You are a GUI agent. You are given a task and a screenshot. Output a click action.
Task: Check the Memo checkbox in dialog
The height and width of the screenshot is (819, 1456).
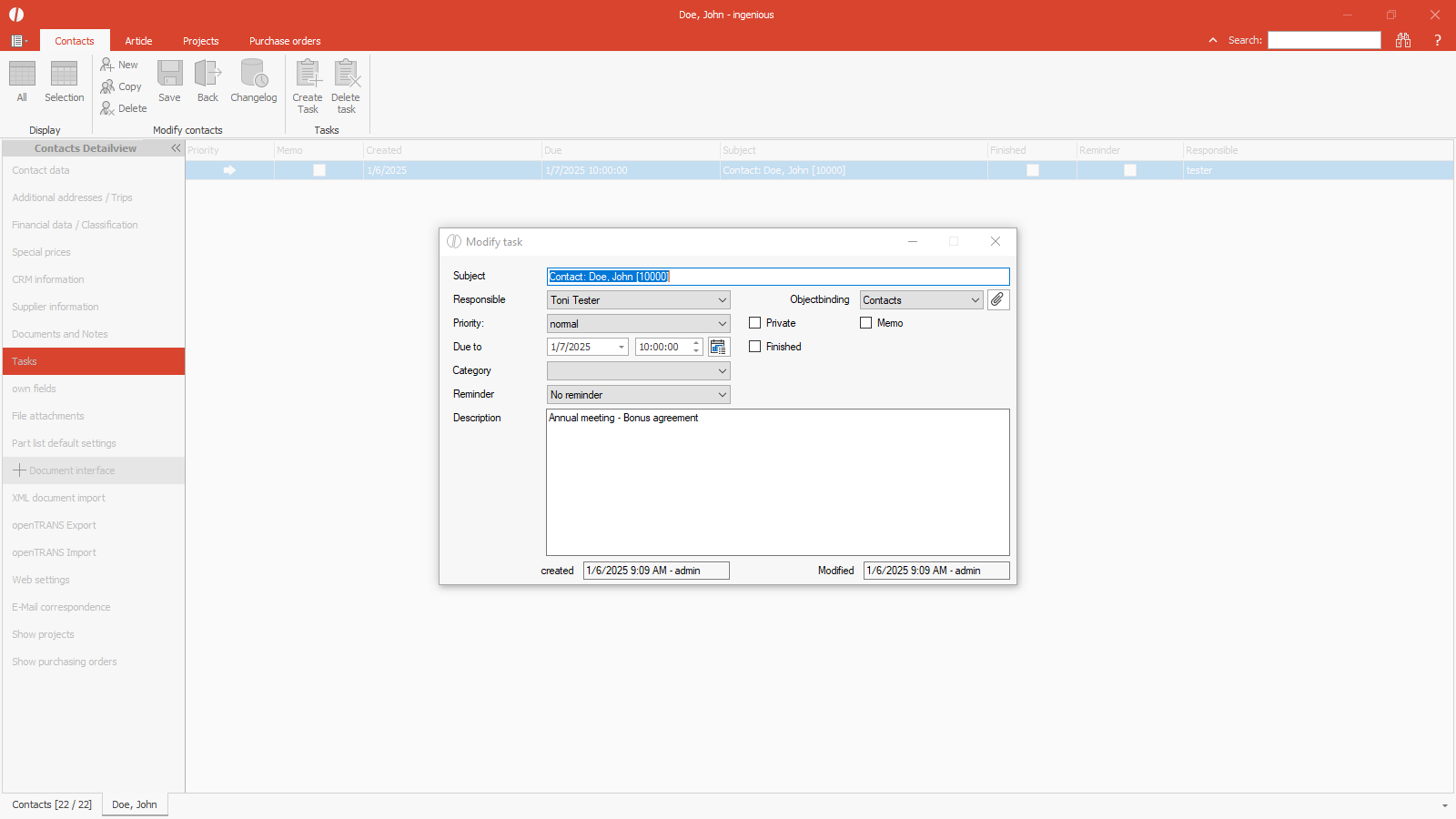[866, 323]
